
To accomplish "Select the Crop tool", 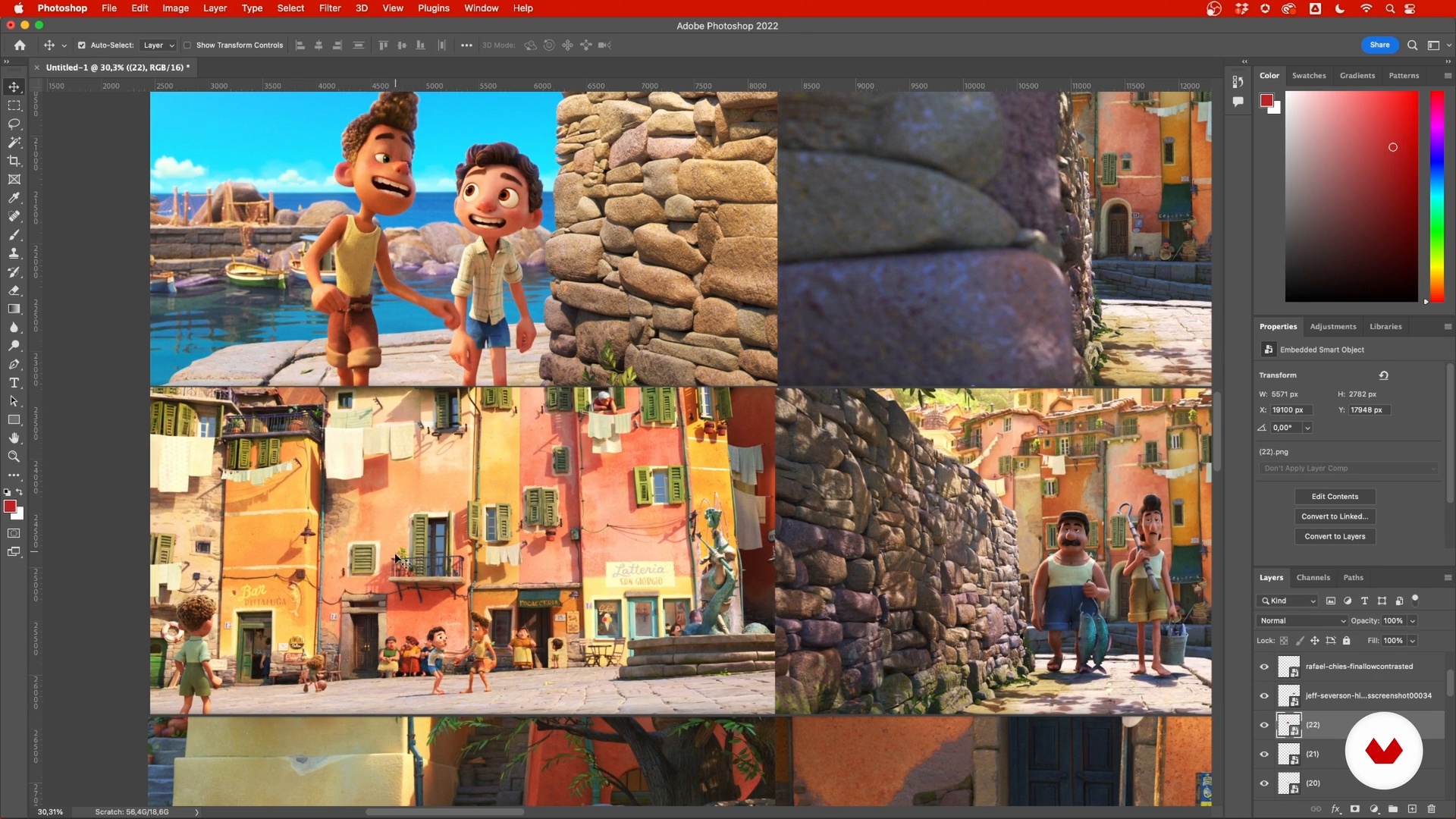I will pos(14,161).
